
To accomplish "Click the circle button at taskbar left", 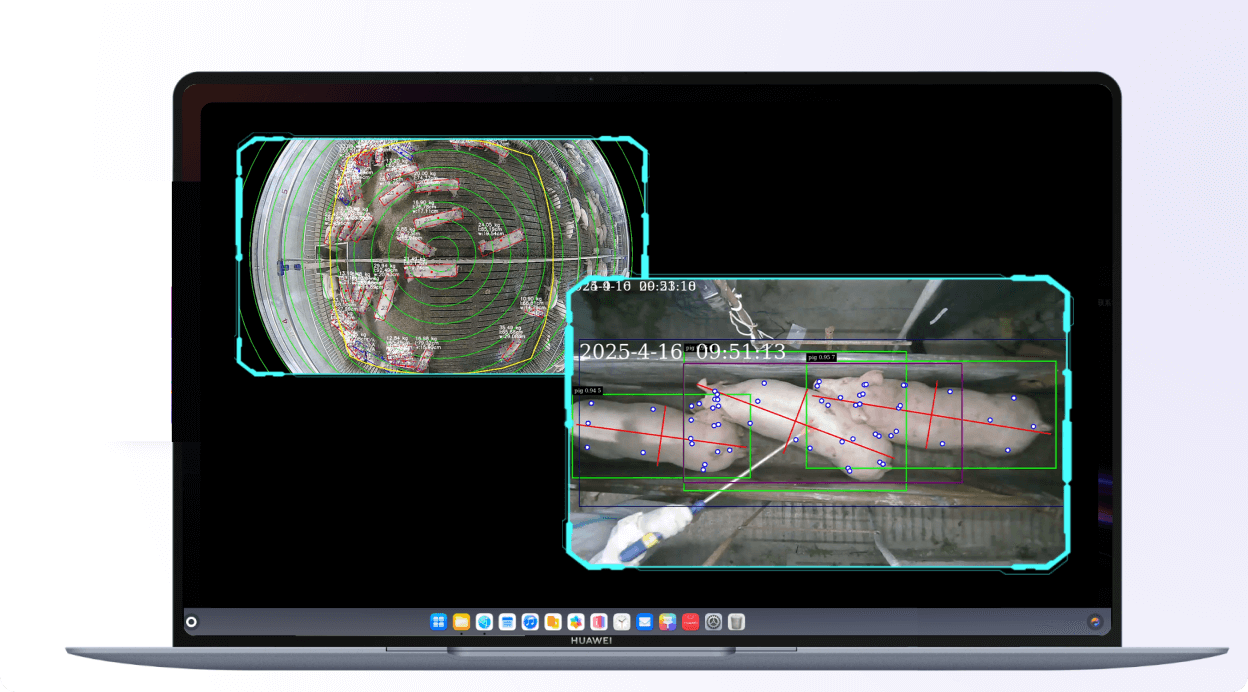I will 191,622.
